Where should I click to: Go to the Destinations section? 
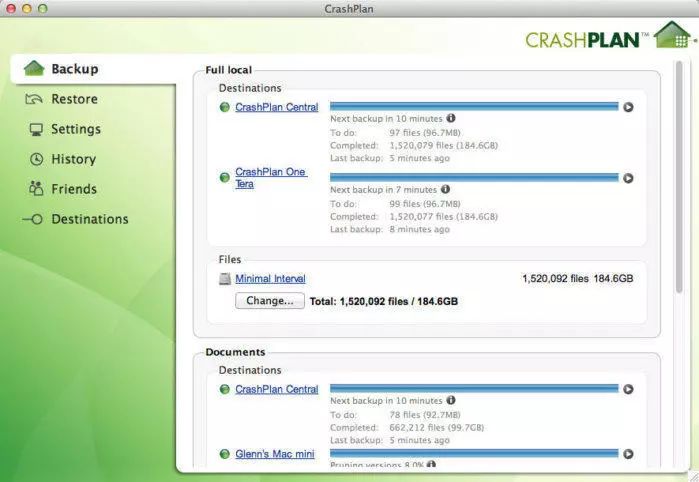point(90,219)
